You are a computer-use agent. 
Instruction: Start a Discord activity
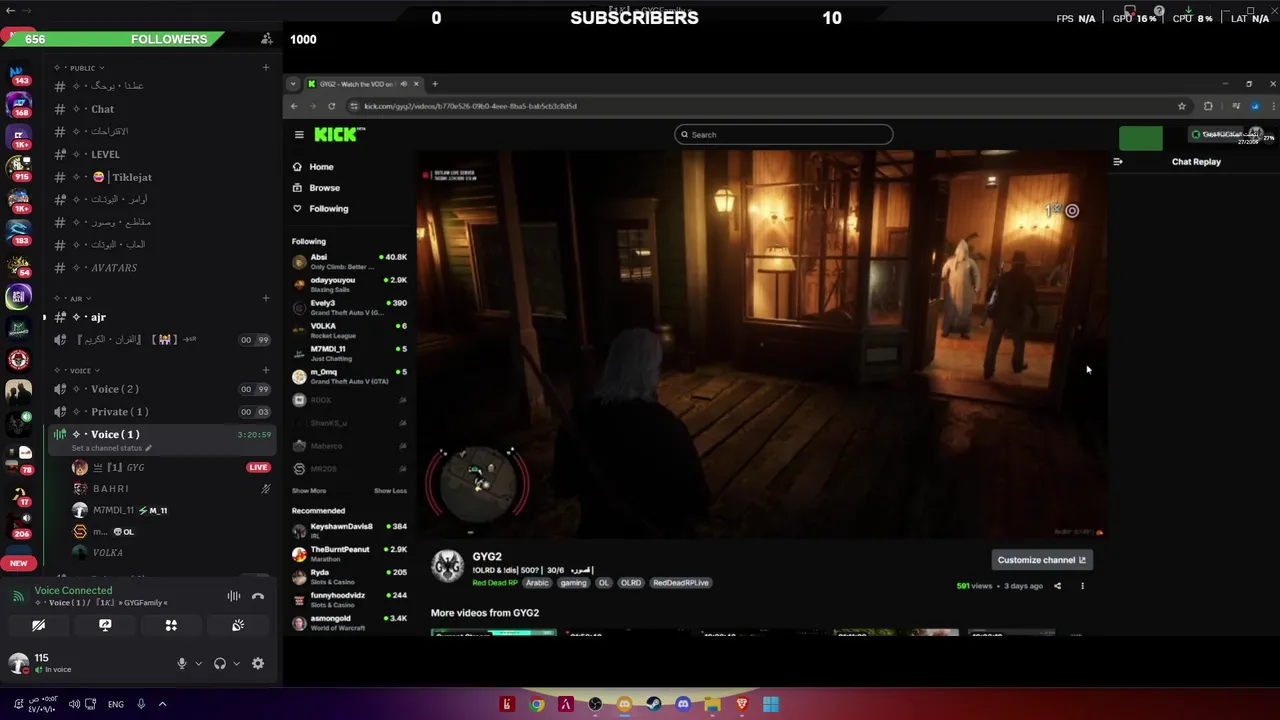pyautogui.click(x=171, y=625)
